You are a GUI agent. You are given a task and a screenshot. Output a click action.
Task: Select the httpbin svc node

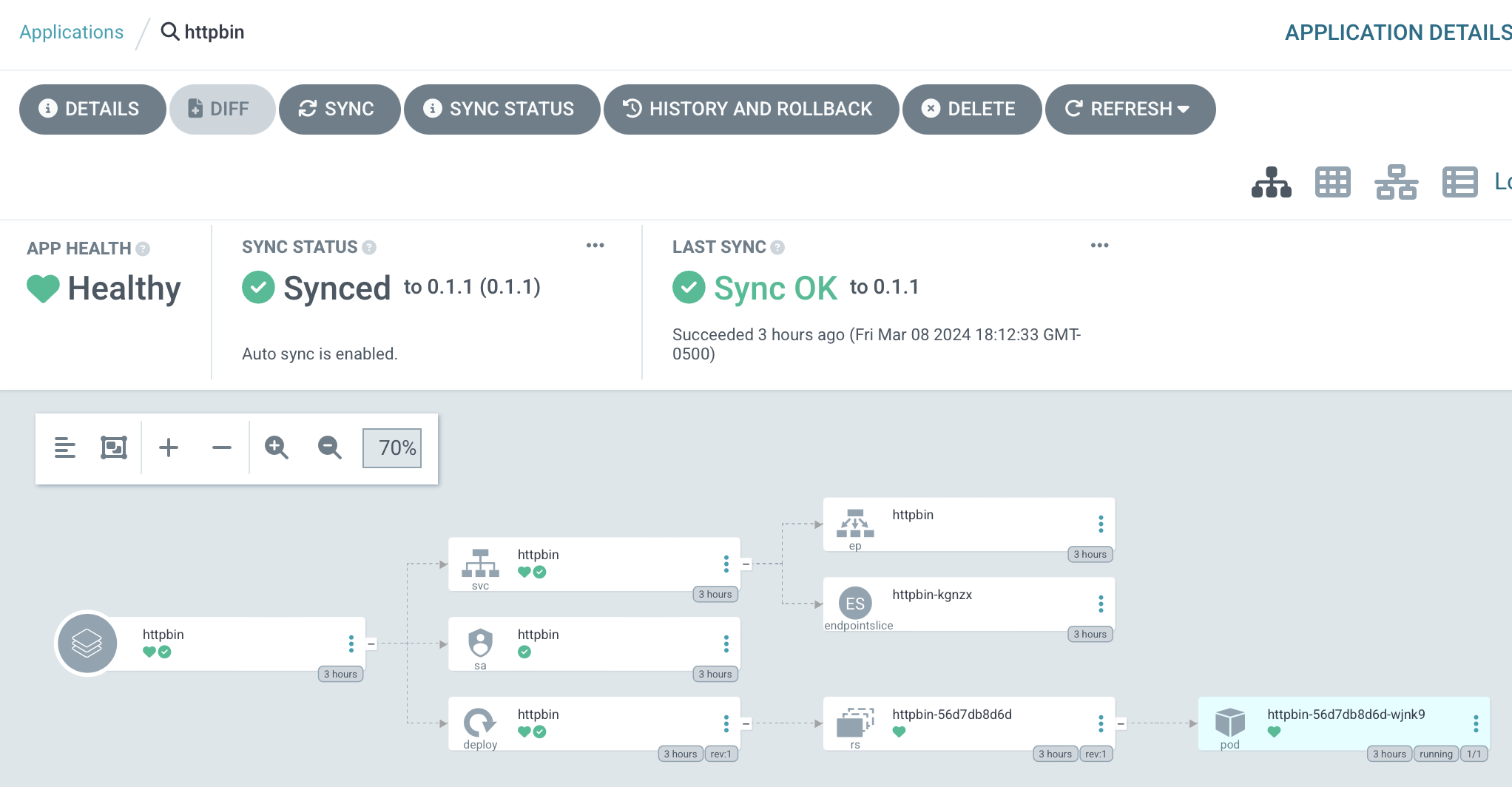pyautogui.click(x=594, y=564)
